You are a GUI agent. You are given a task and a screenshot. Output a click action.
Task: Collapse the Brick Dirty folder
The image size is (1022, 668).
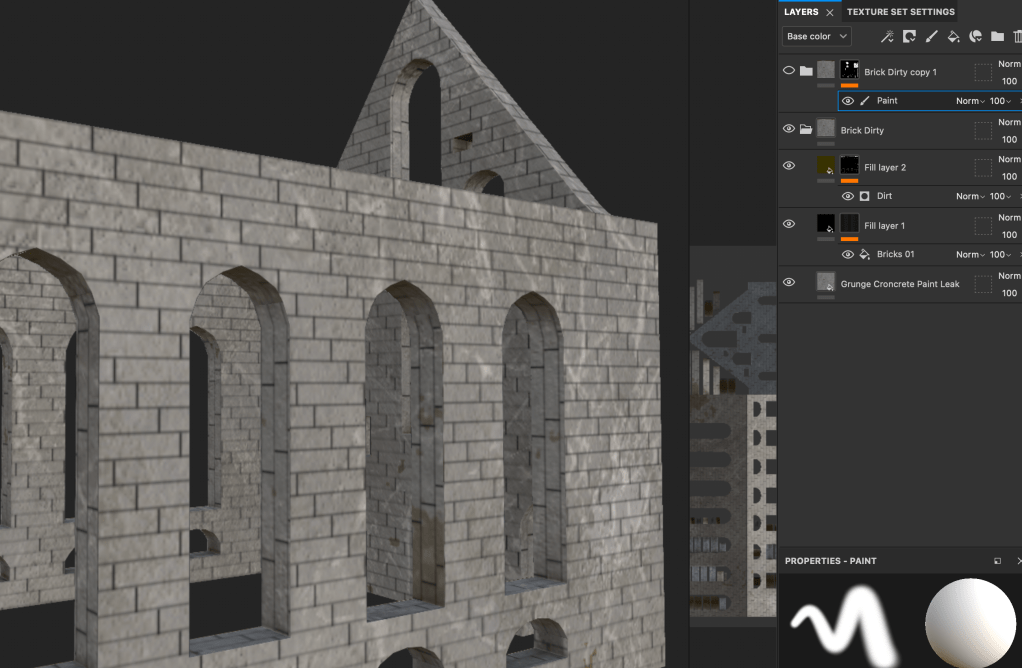coord(806,130)
